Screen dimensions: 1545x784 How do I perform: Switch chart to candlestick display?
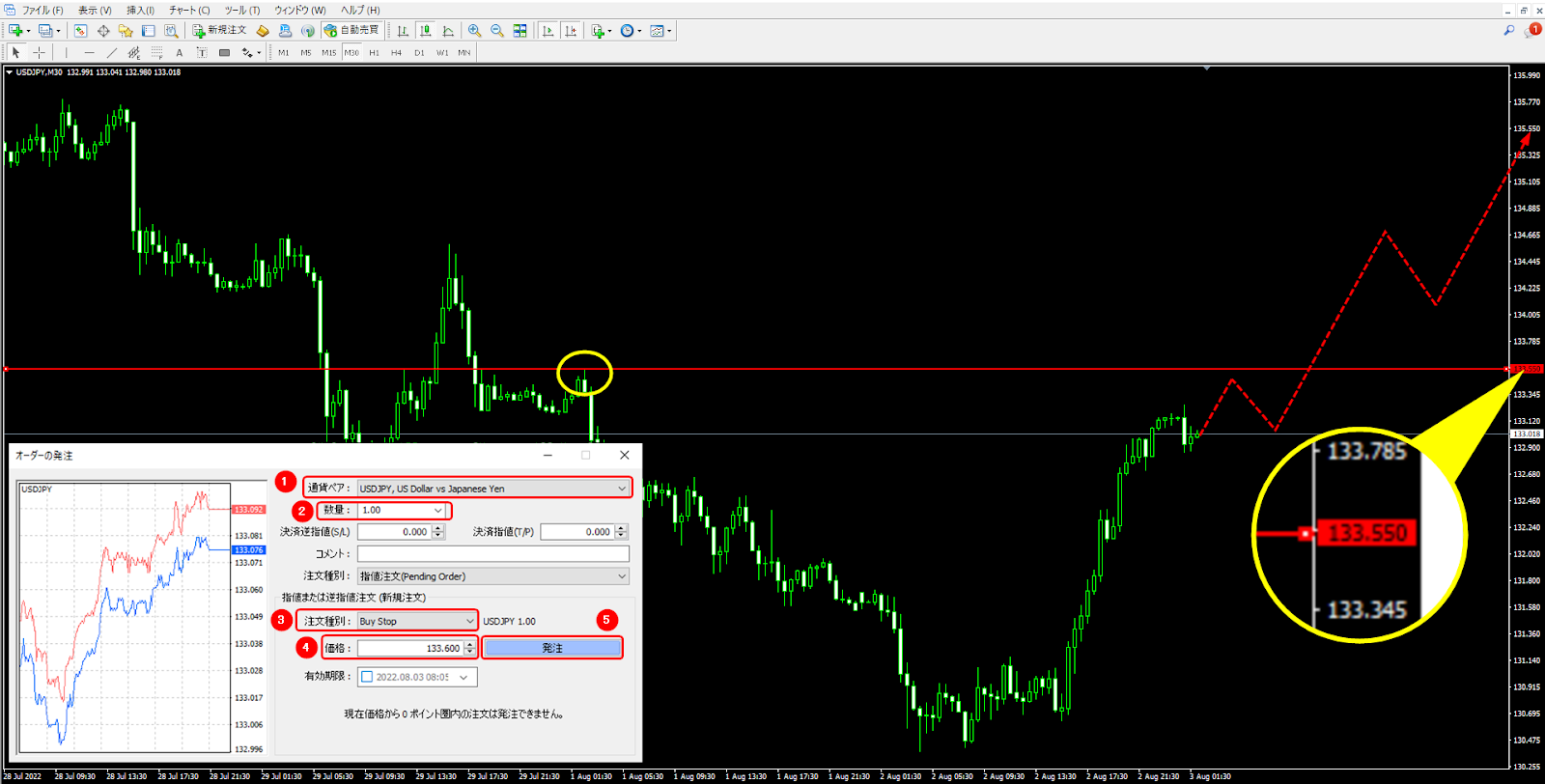(x=425, y=31)
